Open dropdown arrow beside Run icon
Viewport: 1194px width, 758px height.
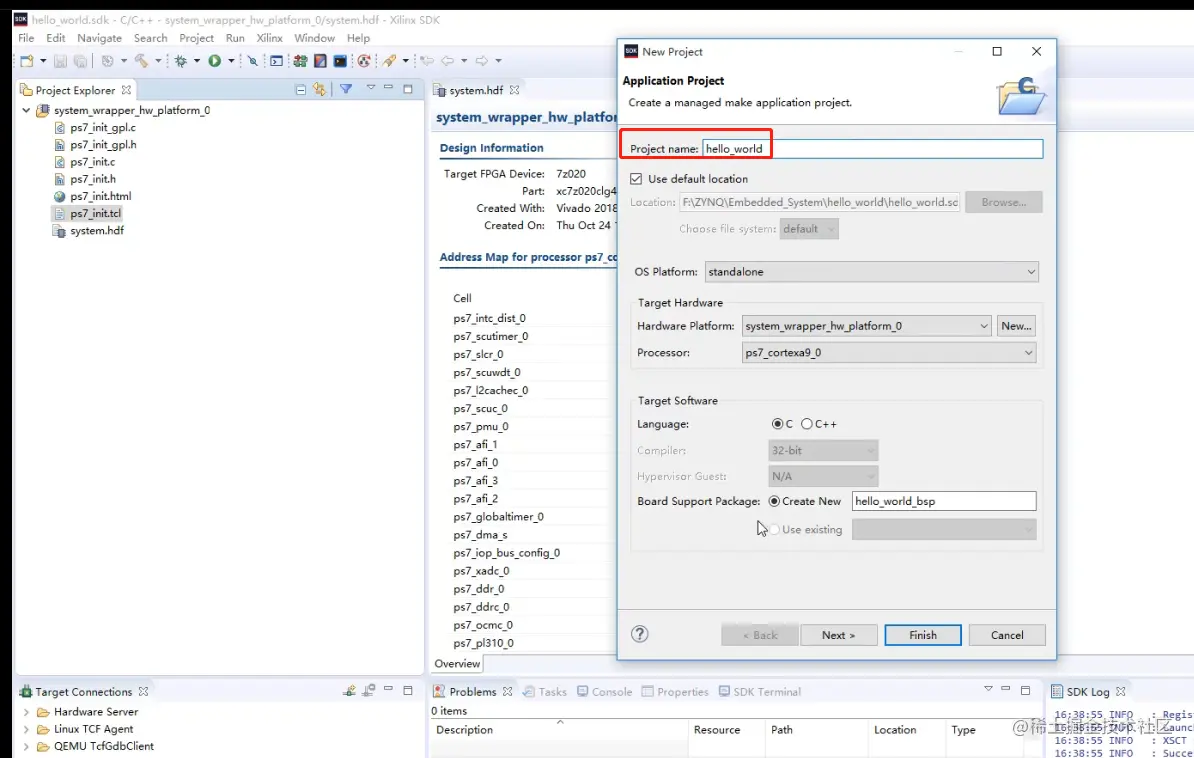point(231,61)
